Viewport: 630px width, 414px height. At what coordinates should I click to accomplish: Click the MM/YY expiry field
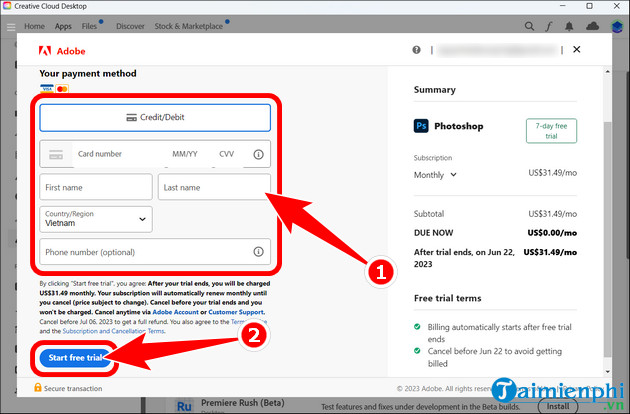tap(185, 154)
